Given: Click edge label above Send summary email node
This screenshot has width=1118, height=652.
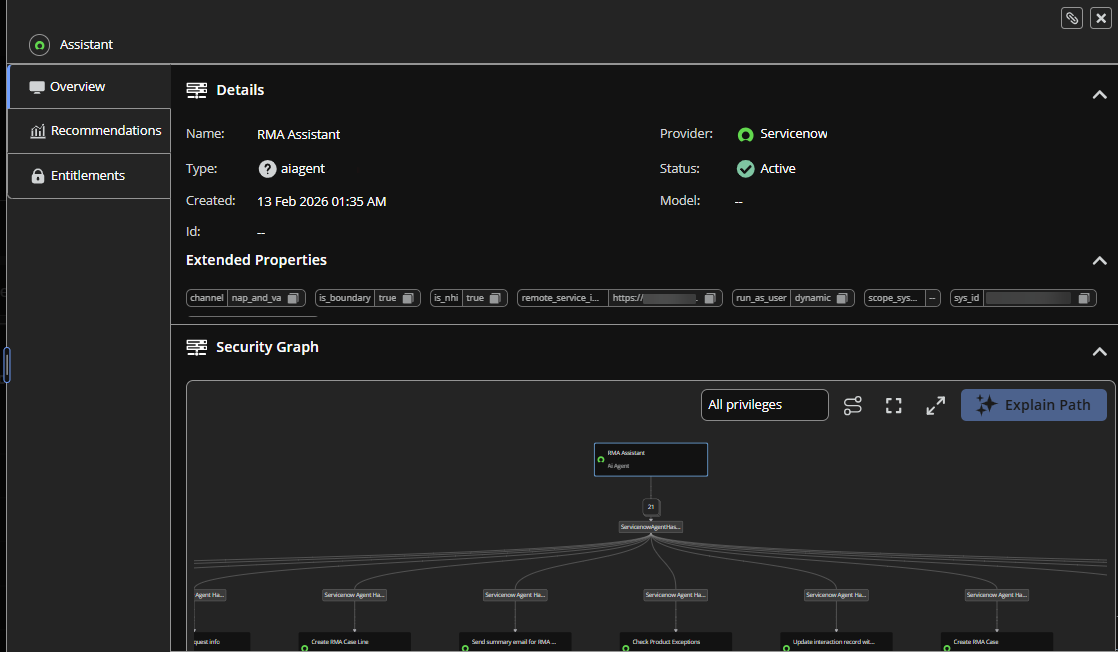Looking at the screenshot, I should tap(516, 595).
